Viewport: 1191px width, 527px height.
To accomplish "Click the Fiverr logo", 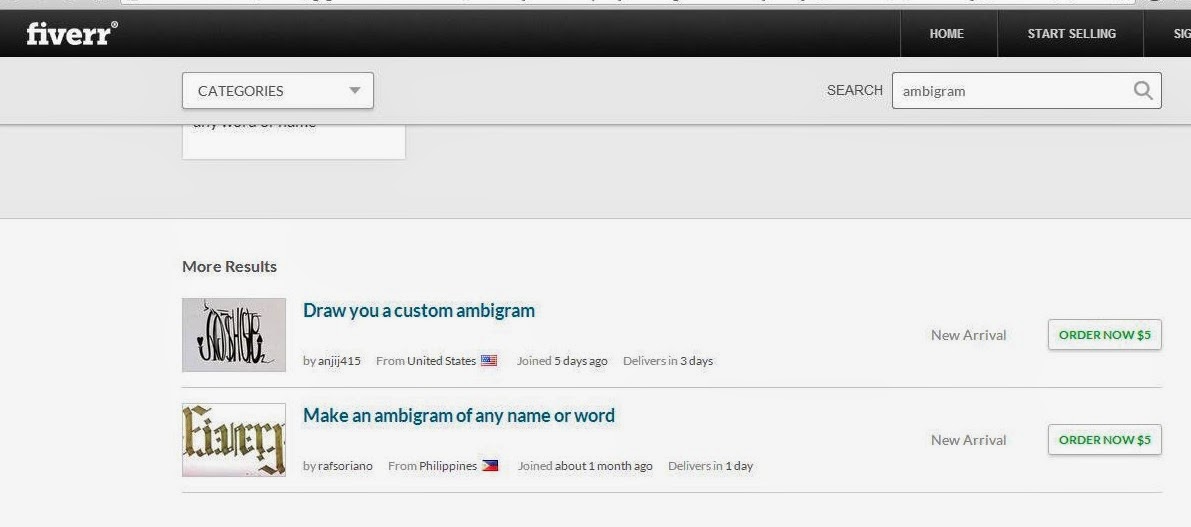I will tap(72, 33).
